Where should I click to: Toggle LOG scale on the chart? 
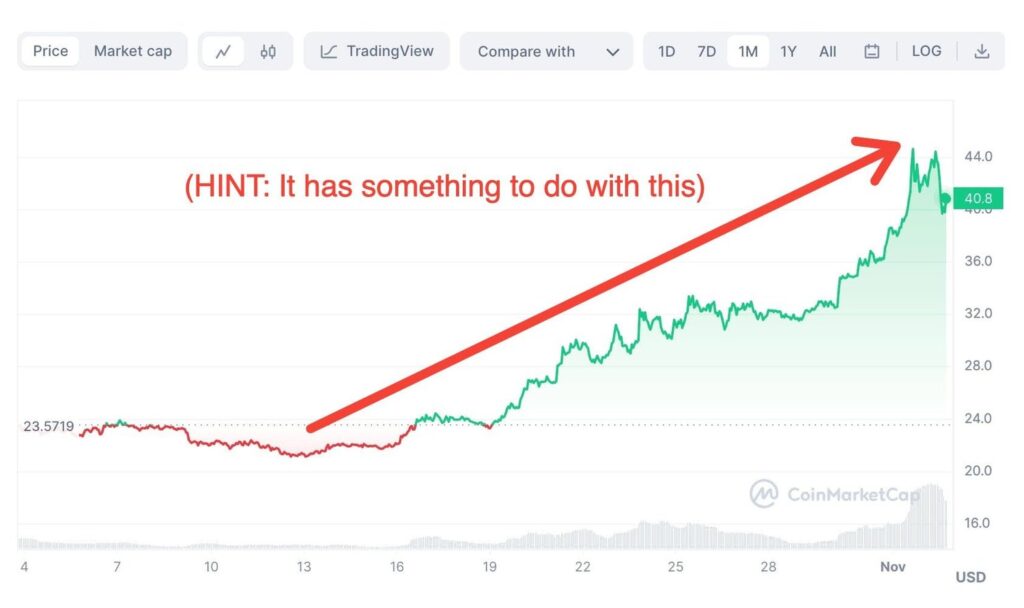(x=926, y=51)
